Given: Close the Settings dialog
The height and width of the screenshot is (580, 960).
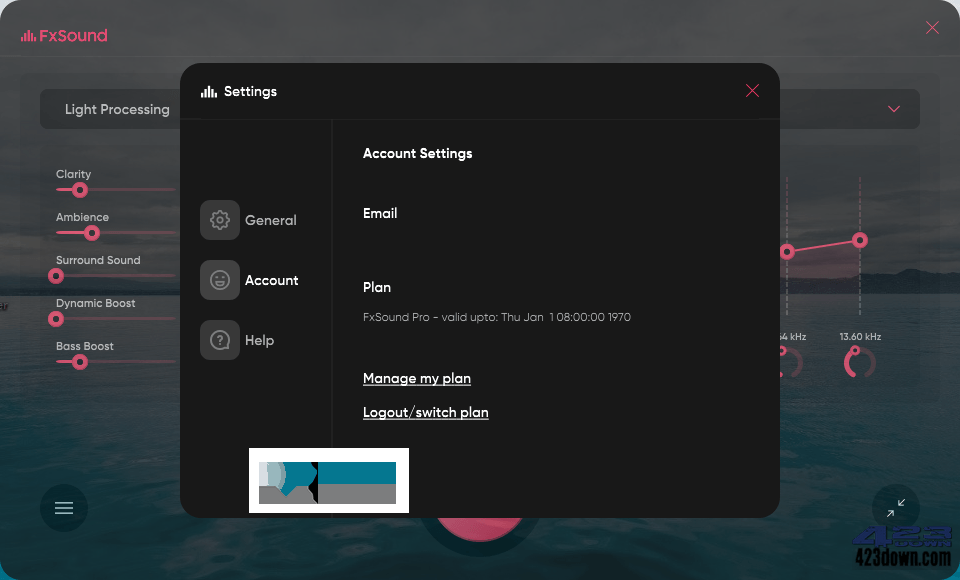Looking at the screenshot, I should 752,91.
